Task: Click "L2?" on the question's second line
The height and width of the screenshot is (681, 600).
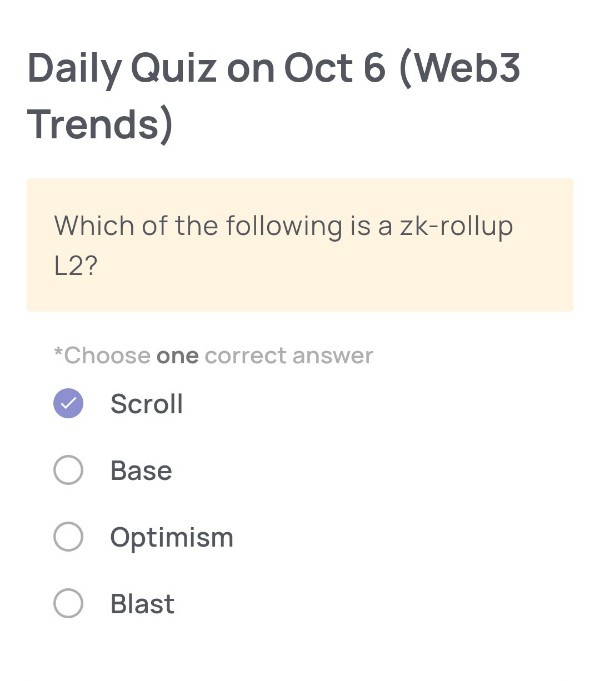Action: pyautogui.click(x=75, y=268)
